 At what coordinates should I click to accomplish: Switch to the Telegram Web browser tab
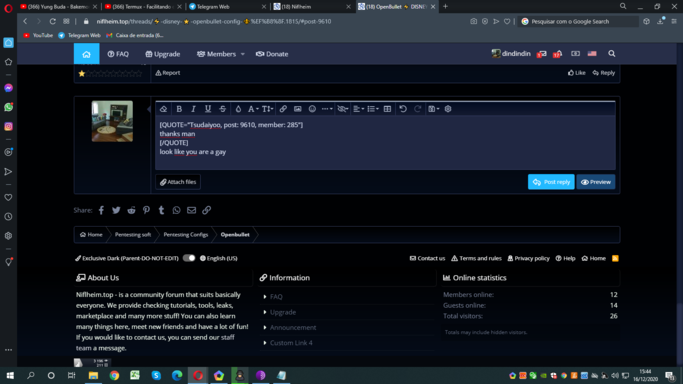tap(227, 7)
